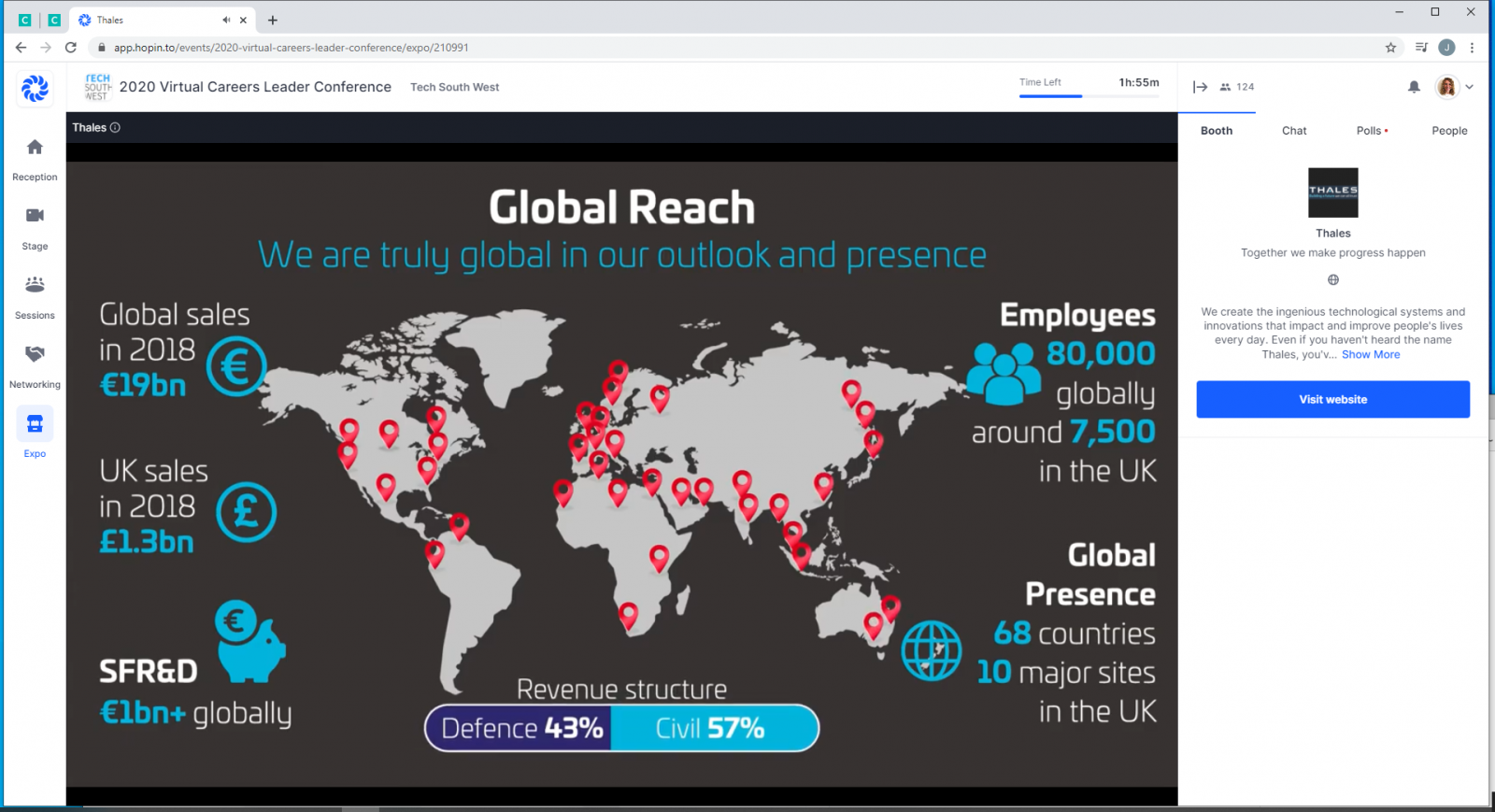
Task: Select the Expo booth icon
Action: 35,424
